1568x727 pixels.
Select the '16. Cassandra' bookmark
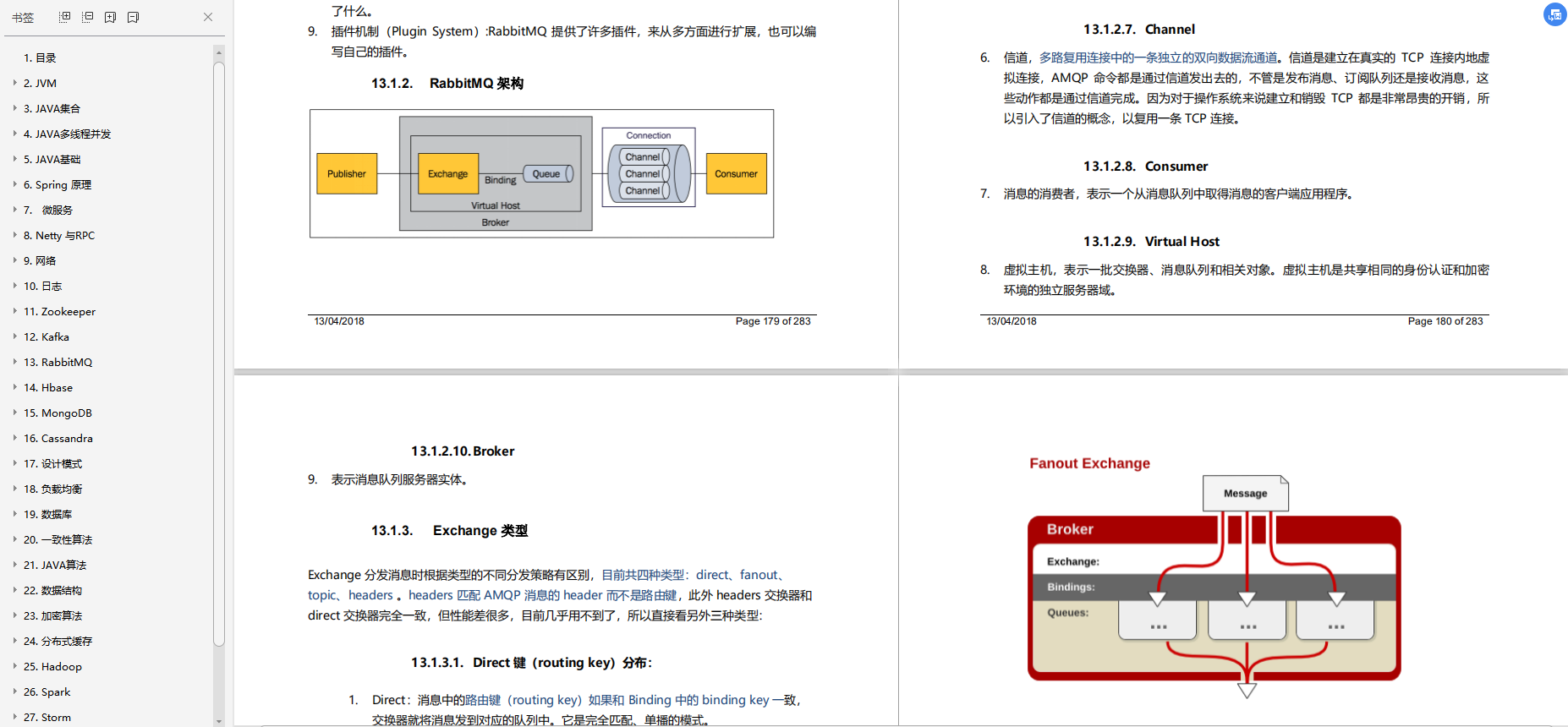point(58,438)
